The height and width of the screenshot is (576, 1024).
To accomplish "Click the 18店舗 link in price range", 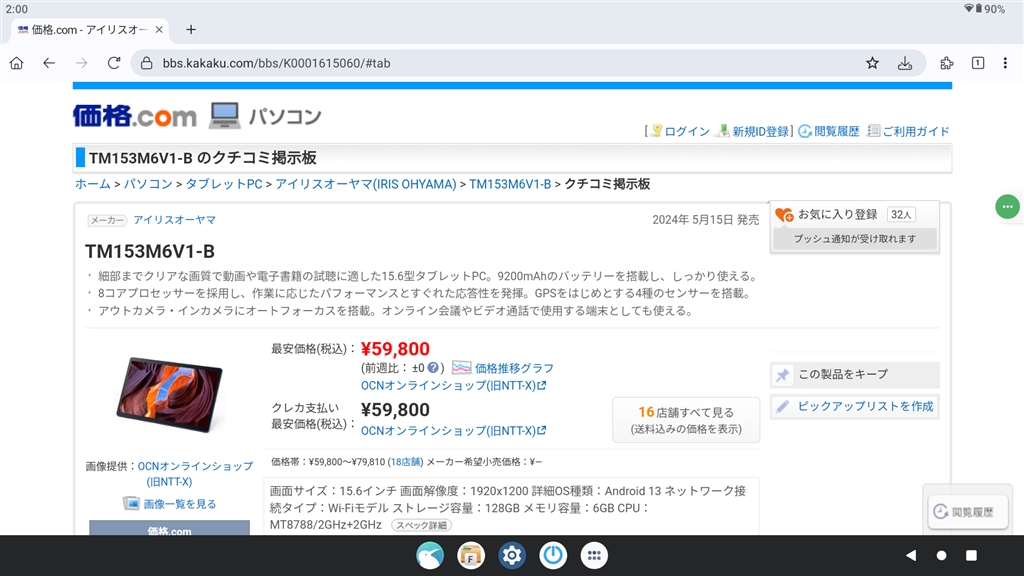I will coord(406,462).
